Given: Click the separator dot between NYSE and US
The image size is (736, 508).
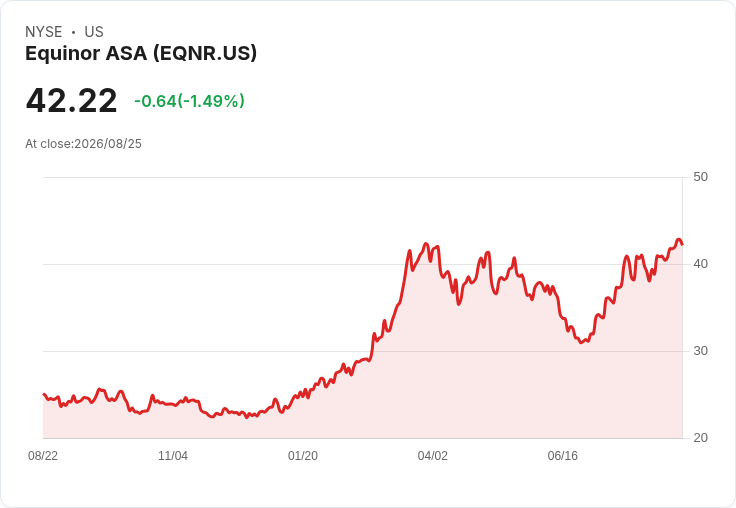Looking at the screenshot, I should point(74,32).
